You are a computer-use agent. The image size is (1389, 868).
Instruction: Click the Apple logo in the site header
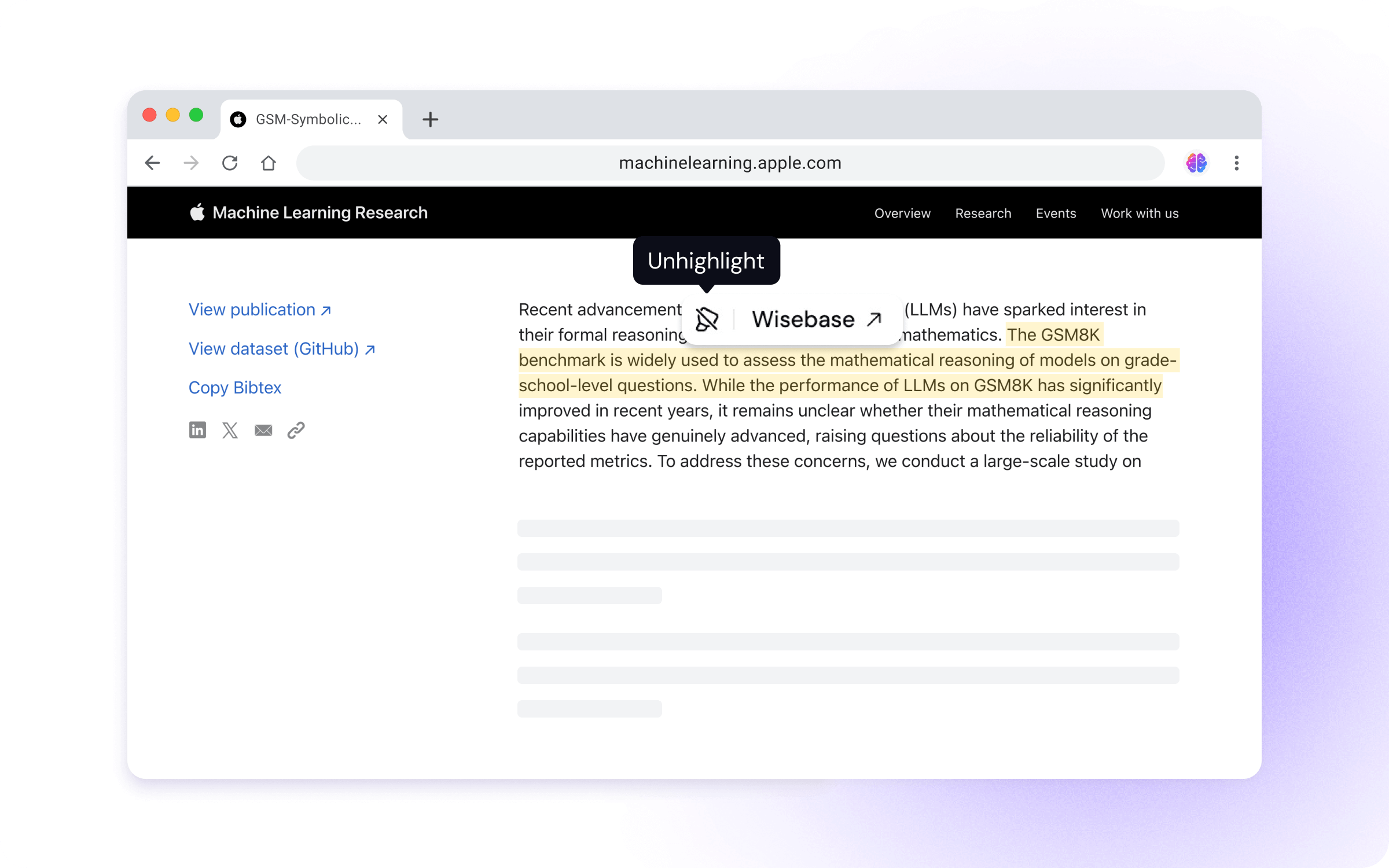[197, 212]
